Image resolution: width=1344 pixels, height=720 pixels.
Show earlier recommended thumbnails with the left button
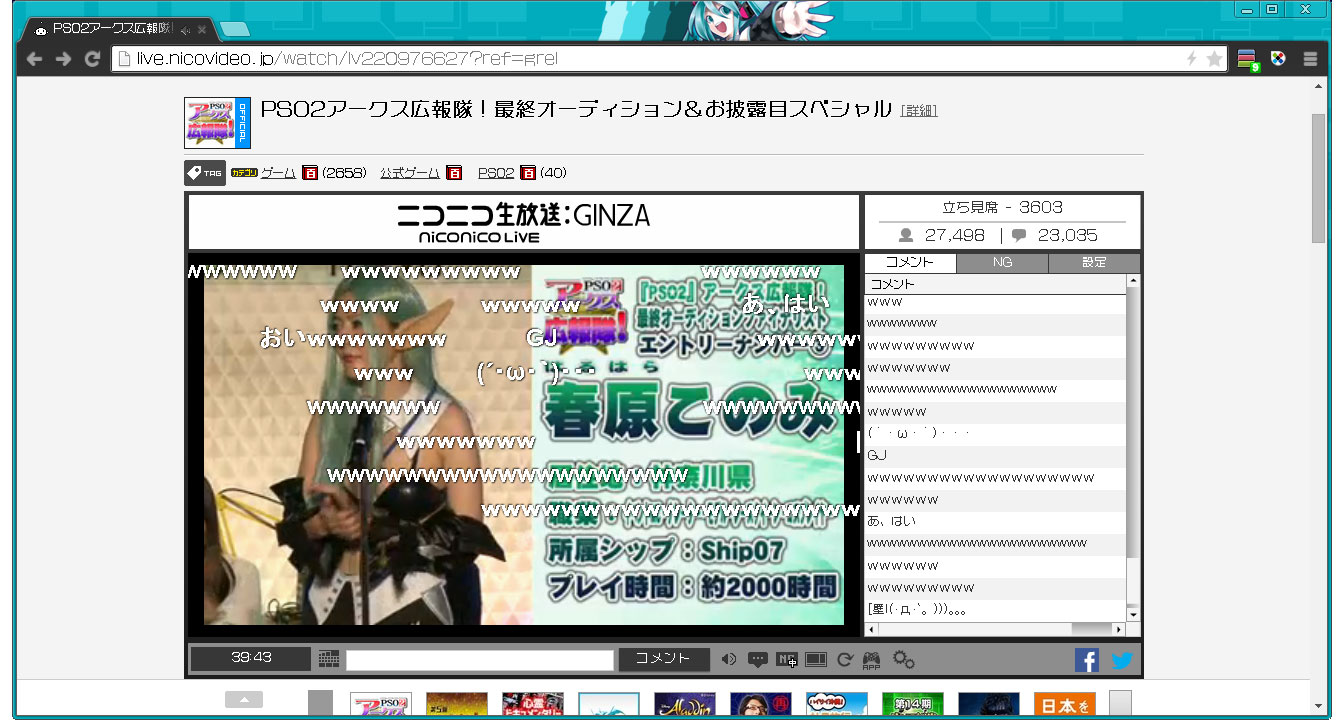pyautogui.click(x=320, y=704)
